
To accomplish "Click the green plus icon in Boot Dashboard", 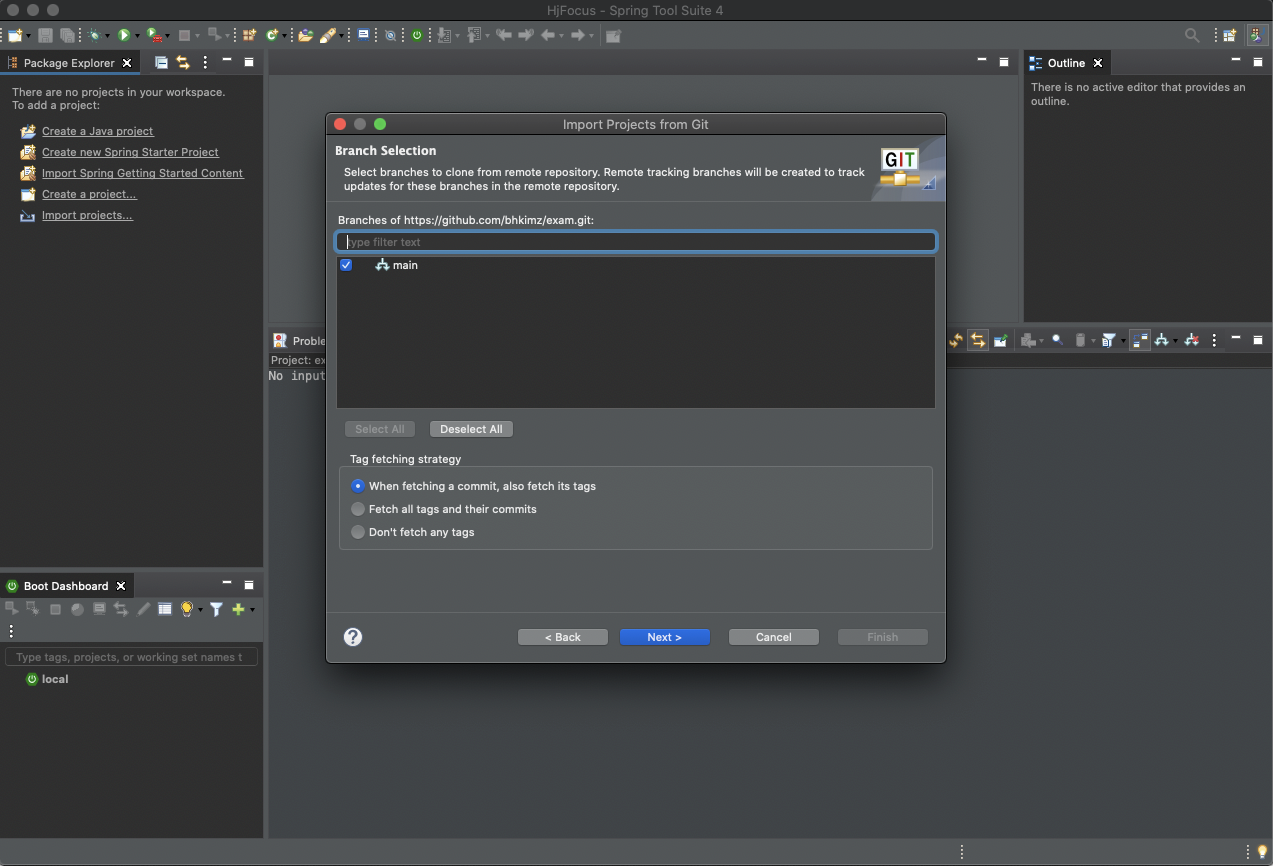I will pos(238,609).
